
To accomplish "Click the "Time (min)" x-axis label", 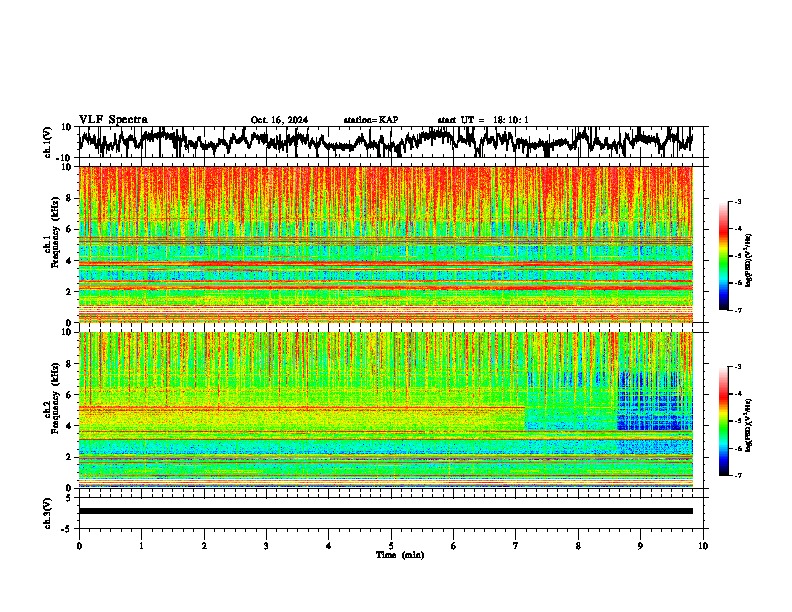I will (x=400, y=555).
